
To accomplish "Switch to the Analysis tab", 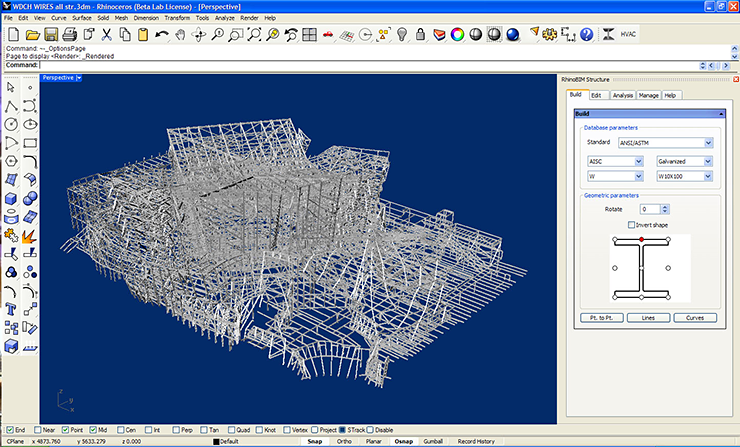I will point(622,95).
